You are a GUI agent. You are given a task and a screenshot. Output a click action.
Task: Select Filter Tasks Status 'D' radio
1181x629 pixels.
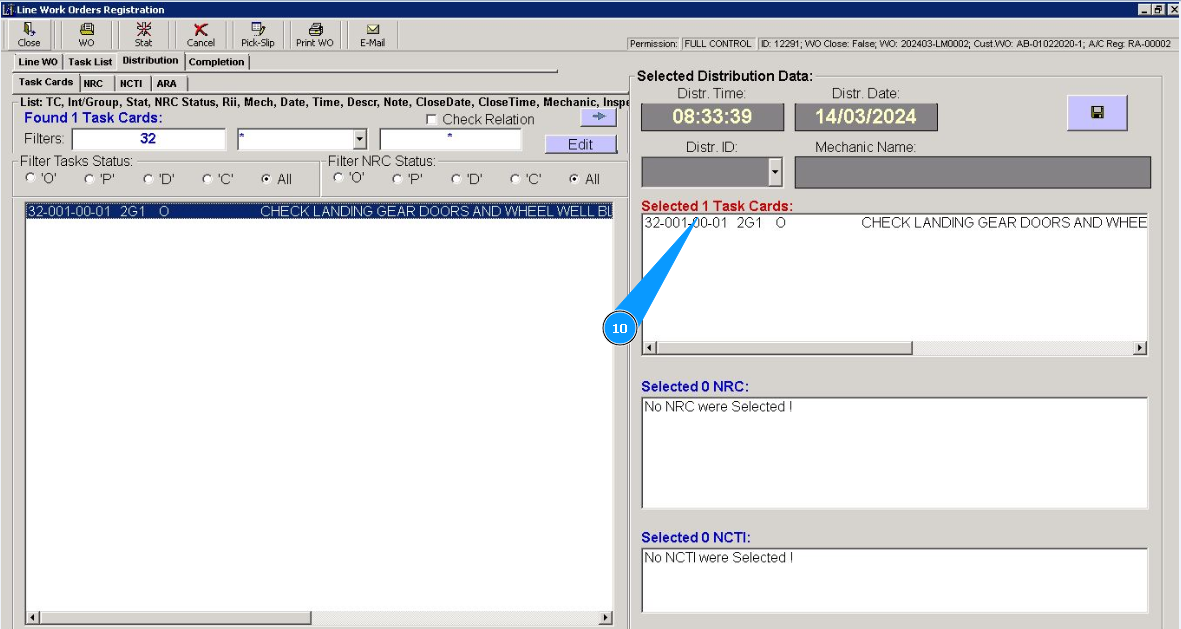(148, 179)
